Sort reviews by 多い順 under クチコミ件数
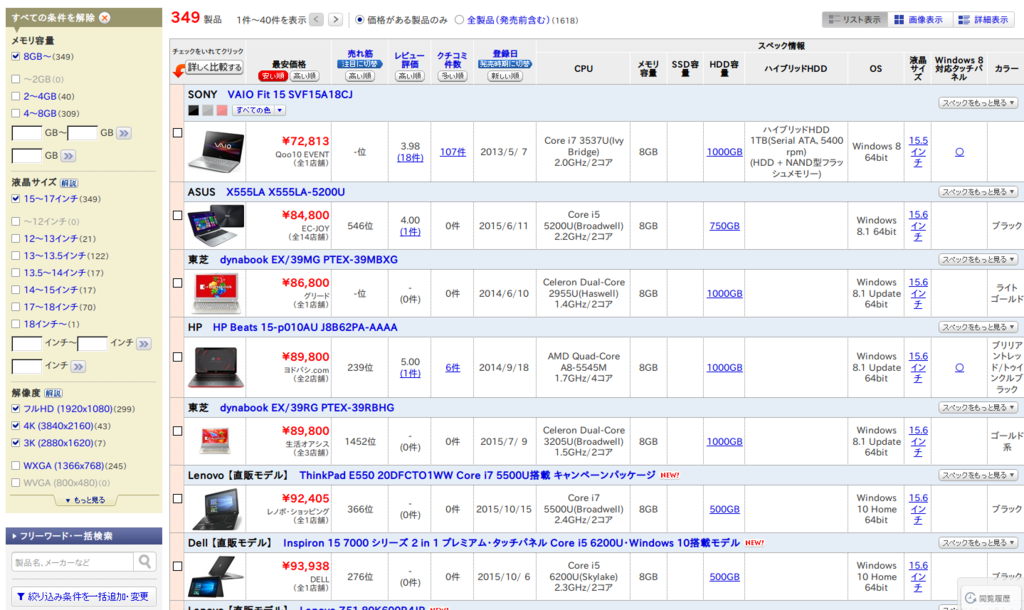Viewport: 1024px width, 610px height. (452, 76)
